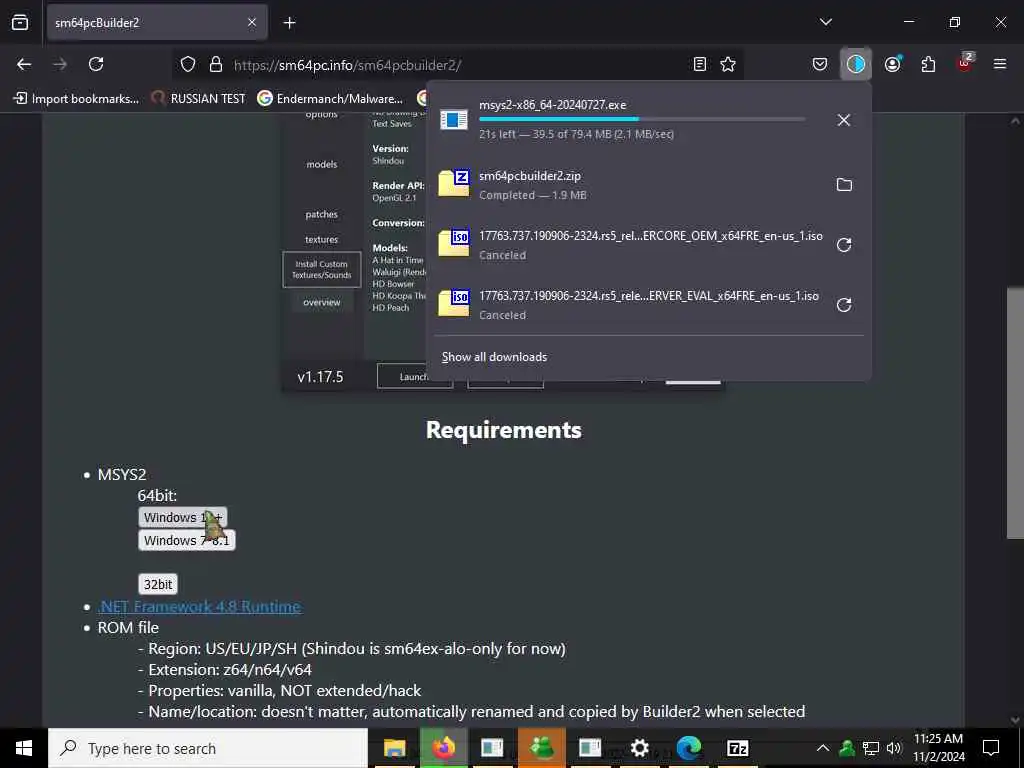1024x768 pixels.
Task: View site security padlock info
Action: (x=216, y=64)
